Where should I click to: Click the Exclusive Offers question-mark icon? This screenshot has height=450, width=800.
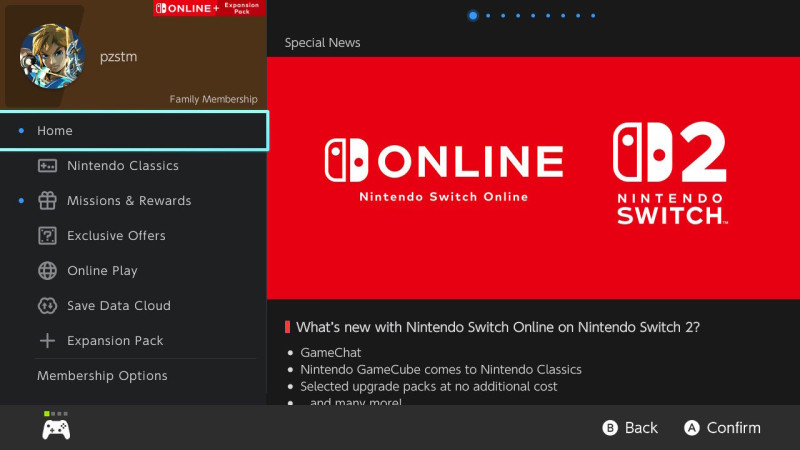point(47,236)
